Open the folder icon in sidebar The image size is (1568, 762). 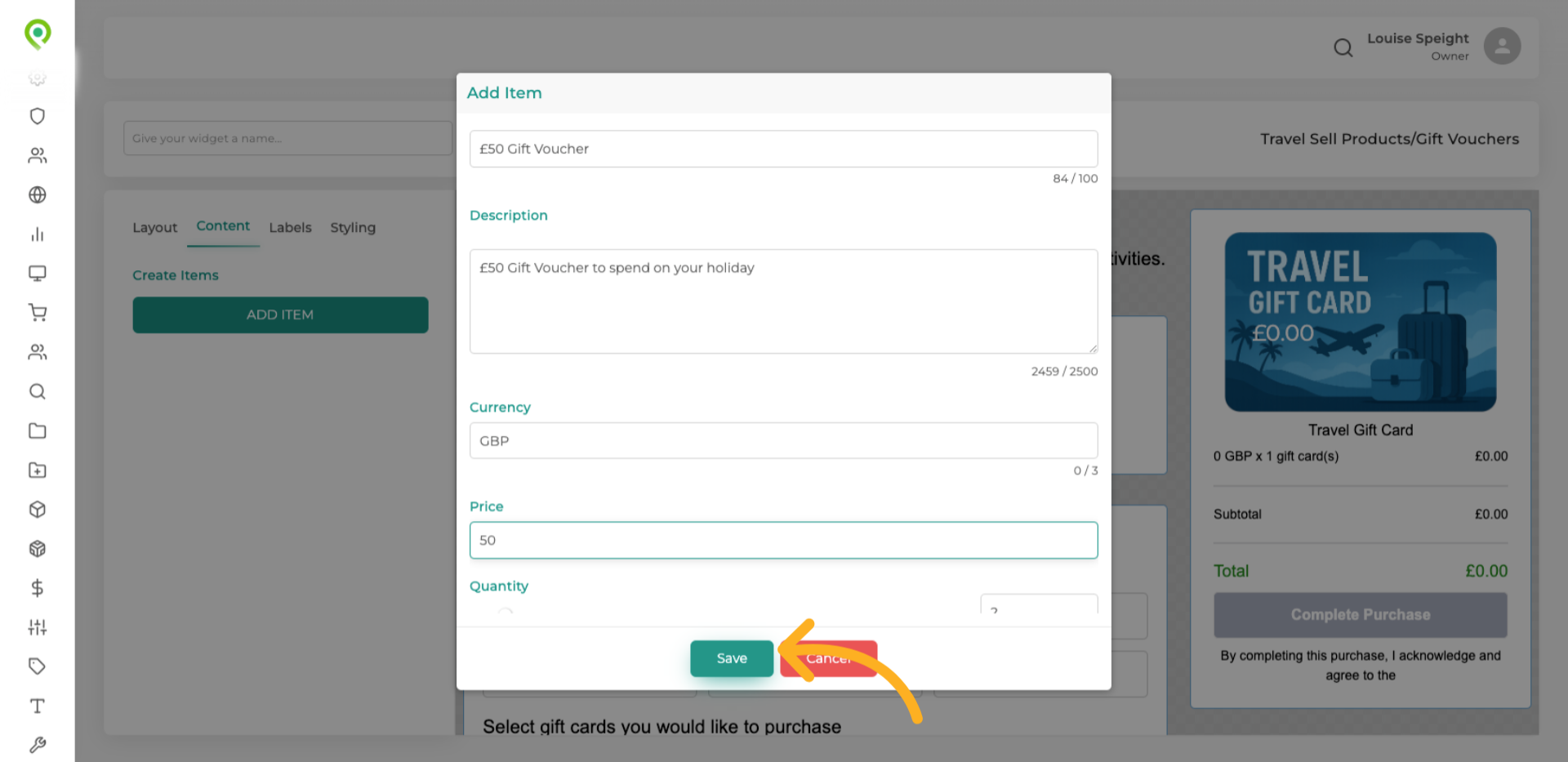37,430
